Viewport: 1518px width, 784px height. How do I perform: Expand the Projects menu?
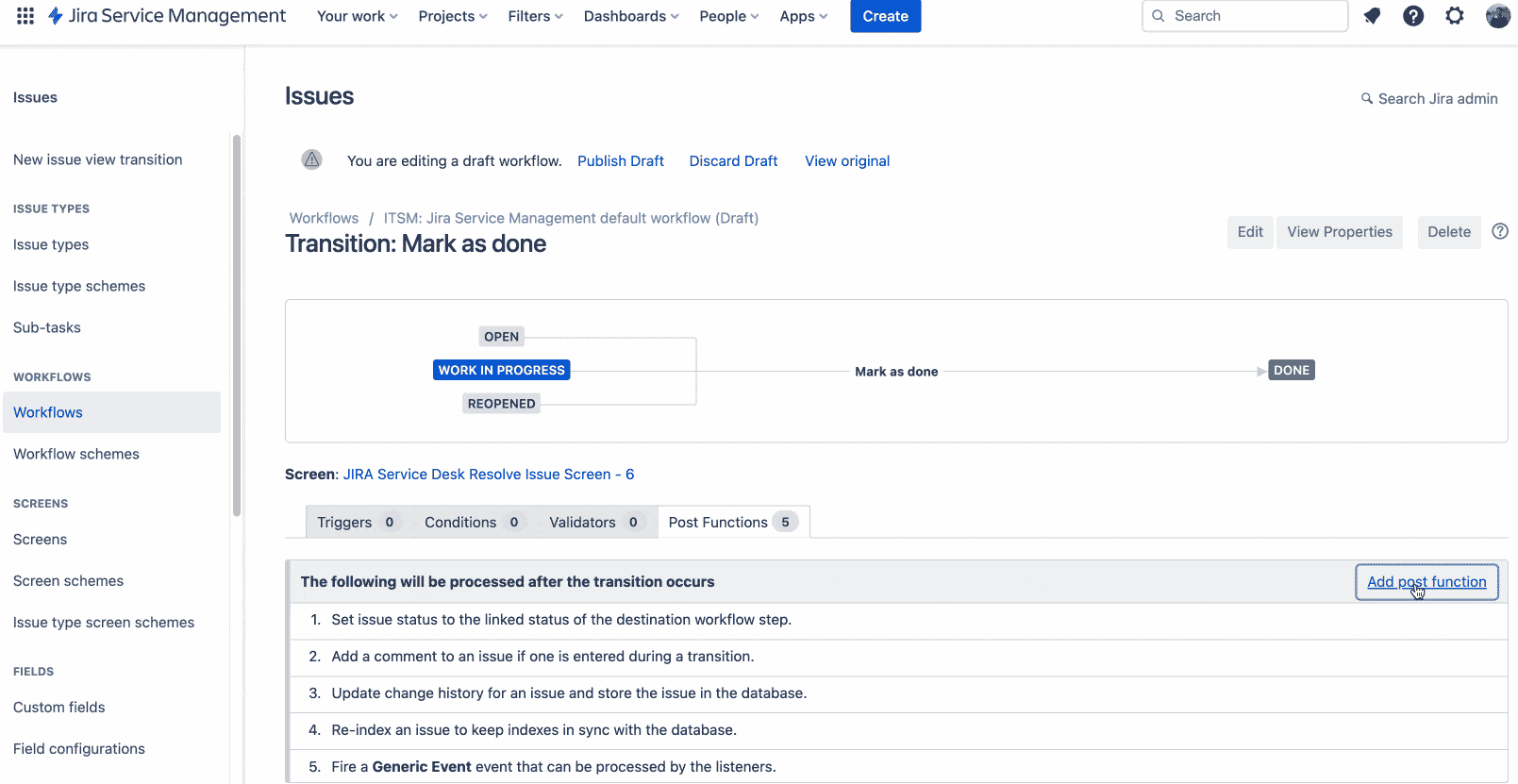coord(453,16)
